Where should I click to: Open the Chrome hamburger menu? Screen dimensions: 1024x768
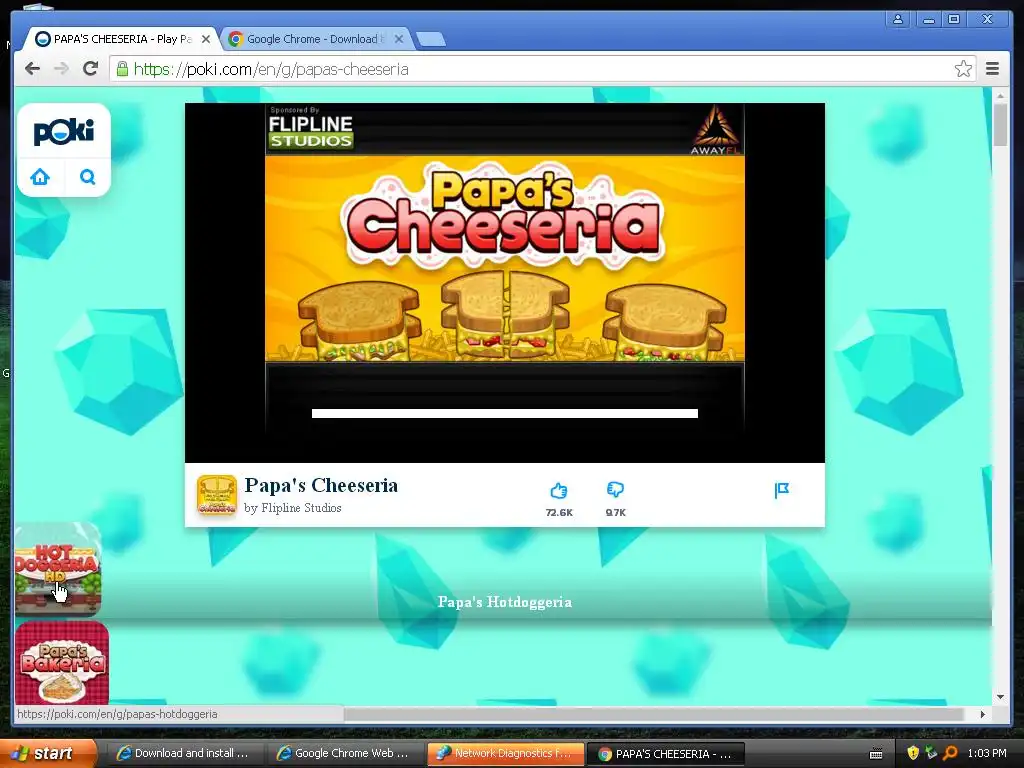992,69
